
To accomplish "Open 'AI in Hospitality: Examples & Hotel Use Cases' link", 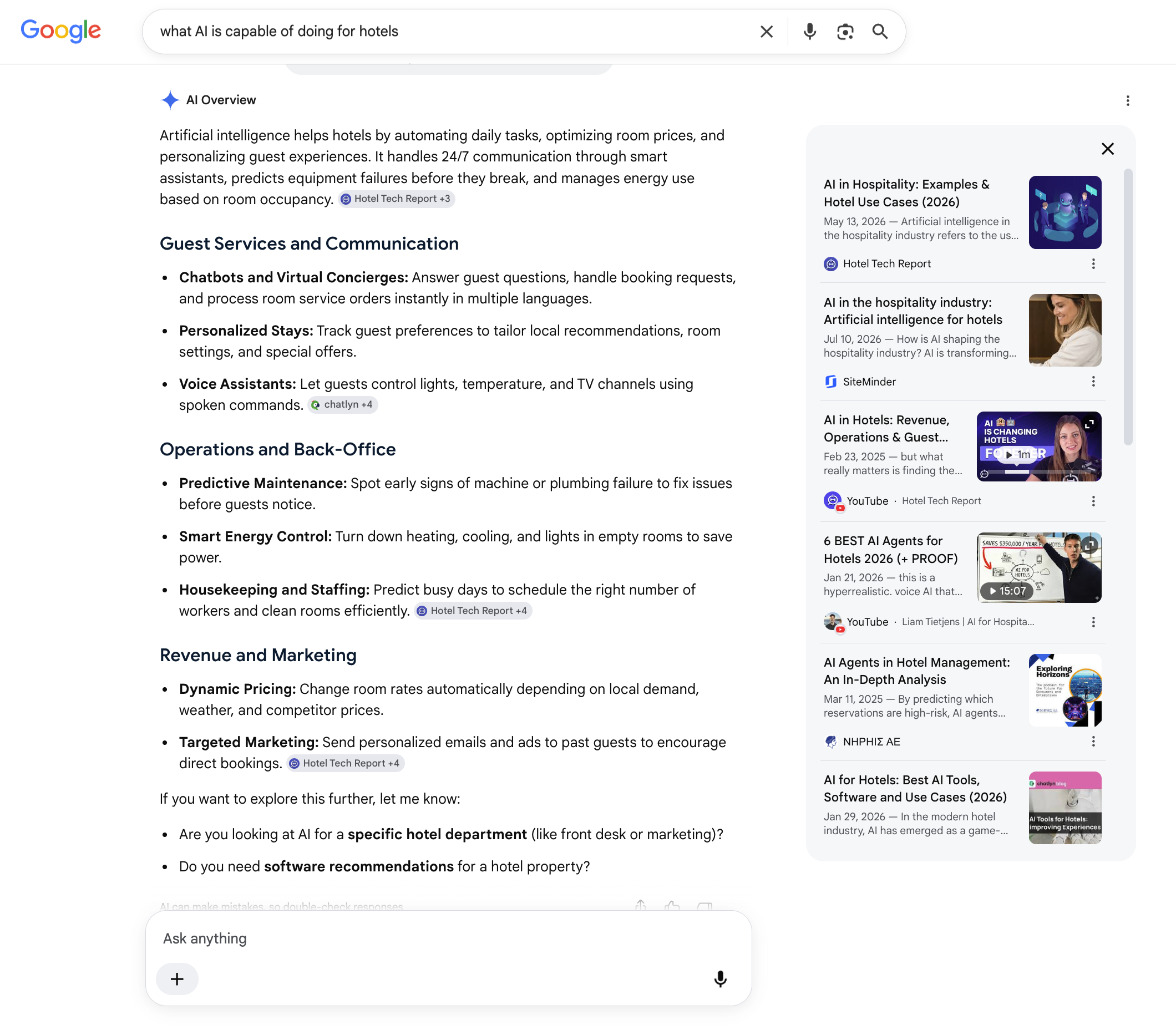I will coord(906,194).
